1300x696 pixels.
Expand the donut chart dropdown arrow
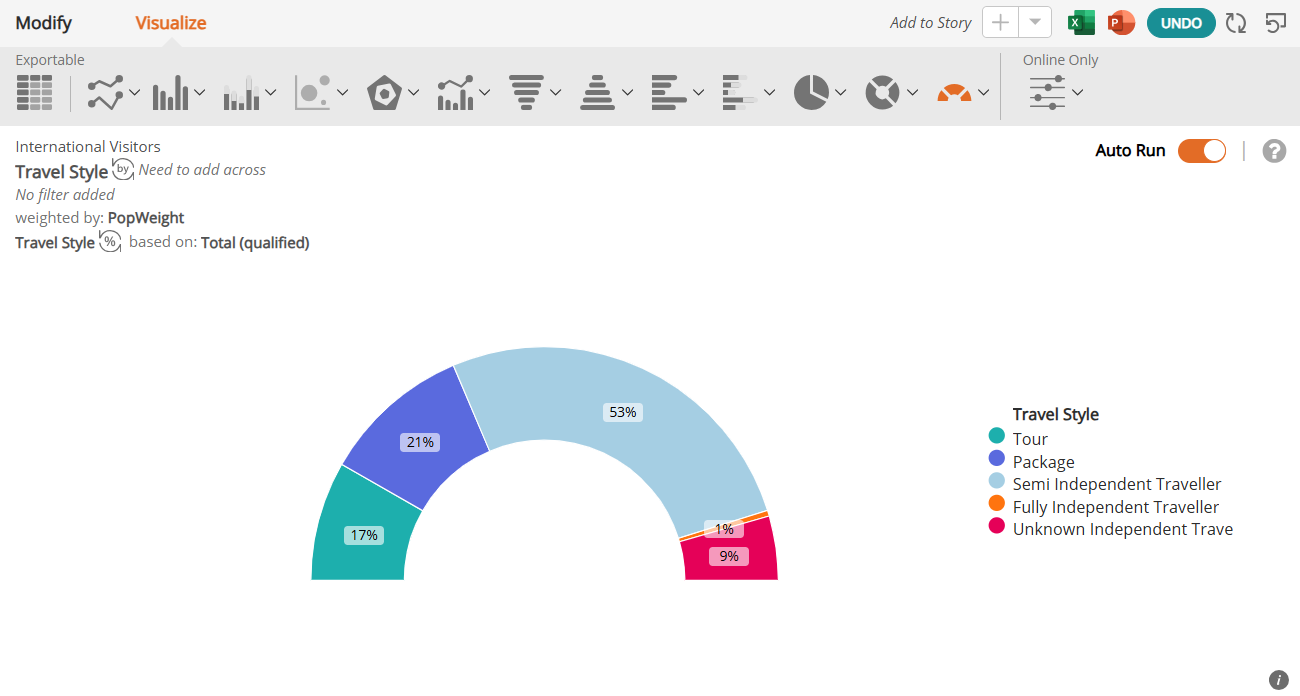[912, 93]
